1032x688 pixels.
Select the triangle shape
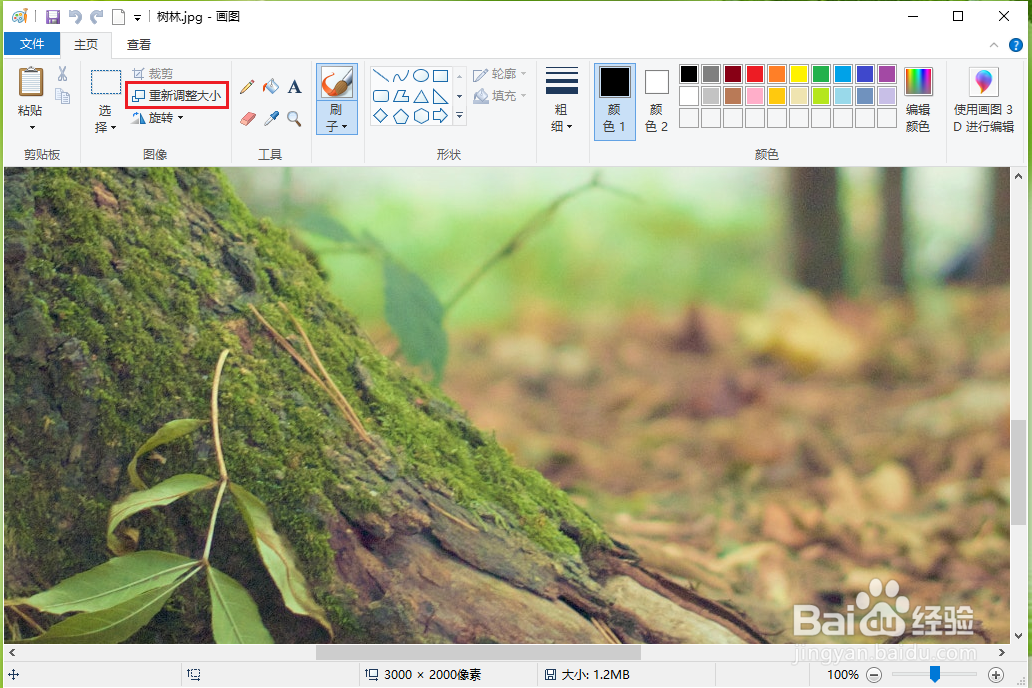coord(421,96)
